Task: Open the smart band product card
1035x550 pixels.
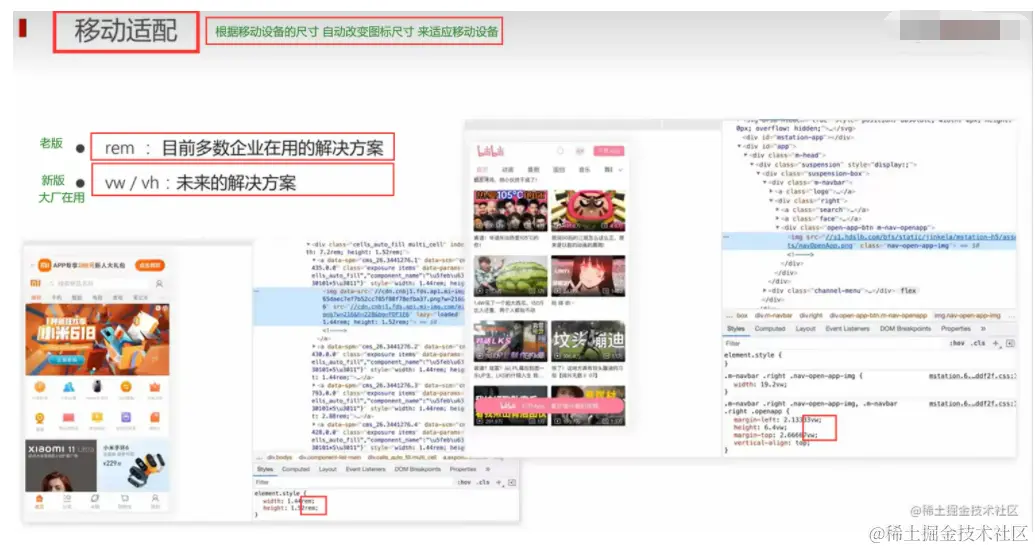Action: click(134, 465)
